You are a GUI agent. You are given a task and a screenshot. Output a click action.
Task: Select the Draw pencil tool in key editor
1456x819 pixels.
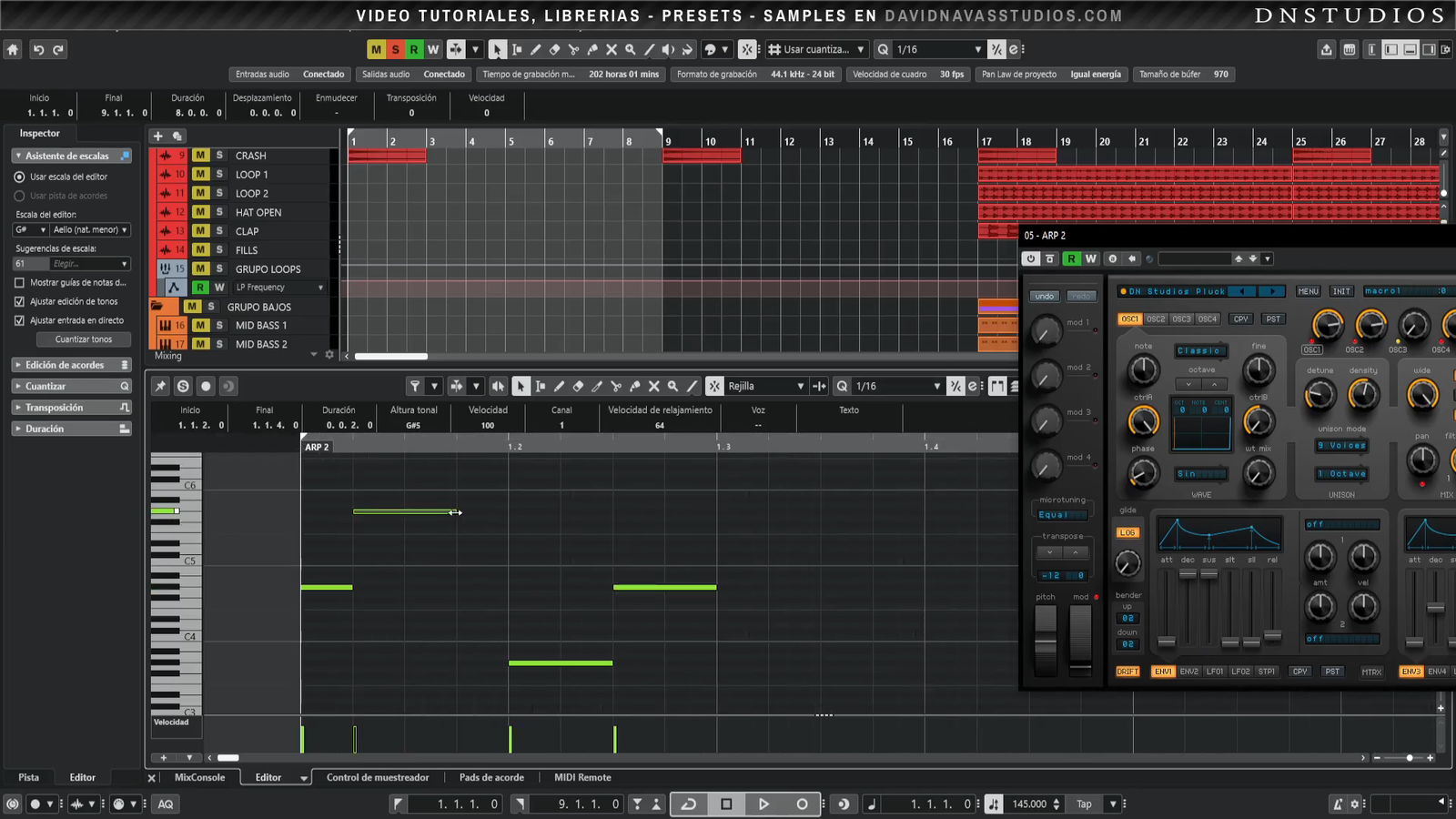click(x=559, y=387)
